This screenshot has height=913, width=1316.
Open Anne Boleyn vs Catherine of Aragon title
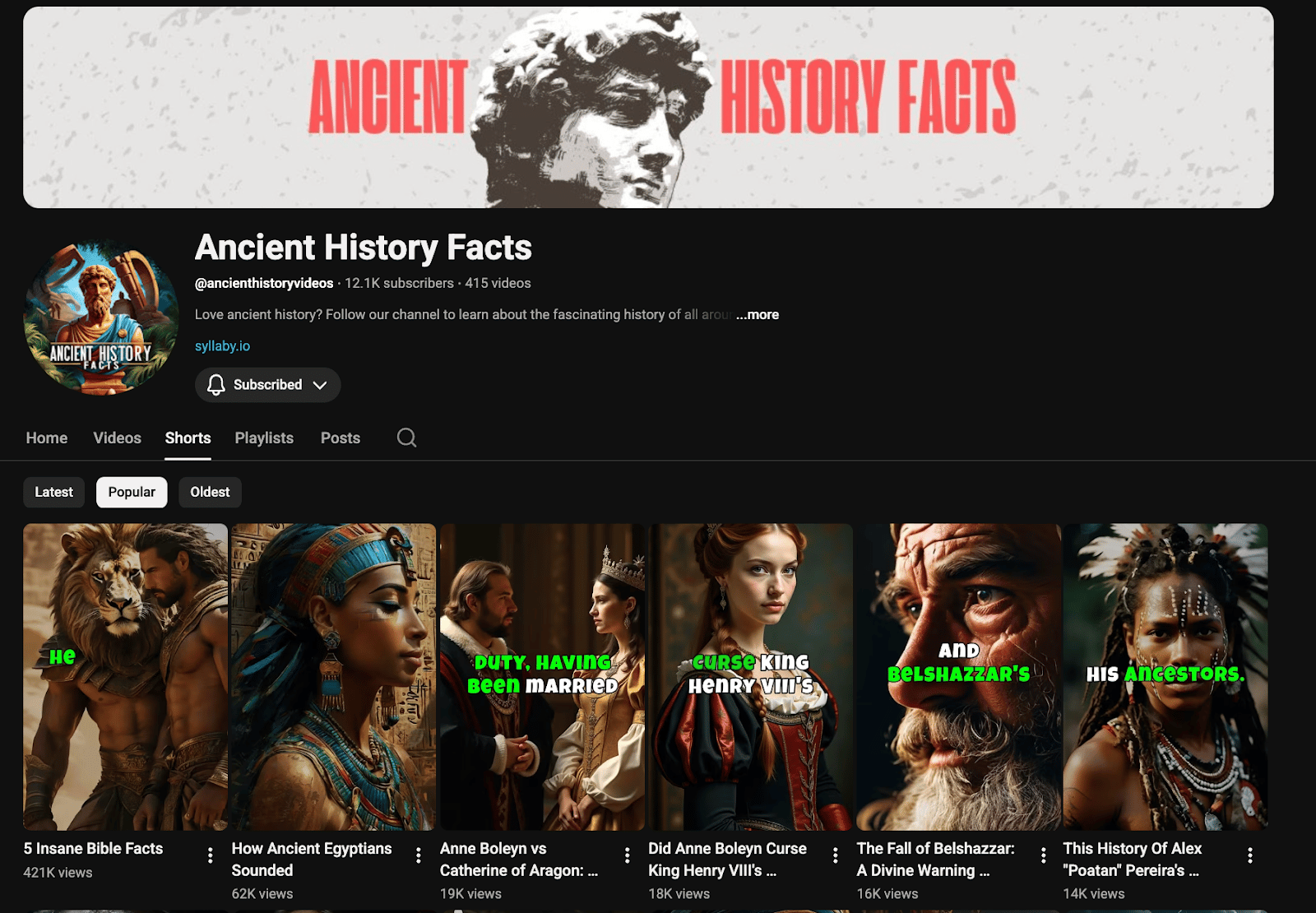[519, 859]
